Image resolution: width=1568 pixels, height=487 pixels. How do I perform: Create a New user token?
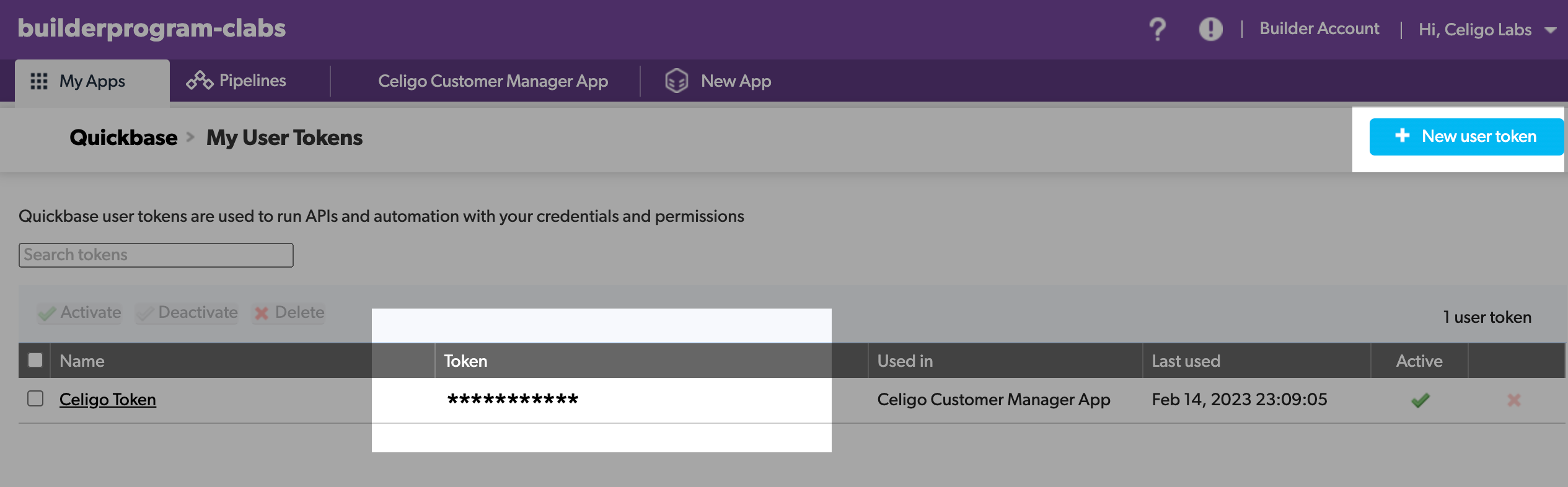click(x=1466, y=136)
